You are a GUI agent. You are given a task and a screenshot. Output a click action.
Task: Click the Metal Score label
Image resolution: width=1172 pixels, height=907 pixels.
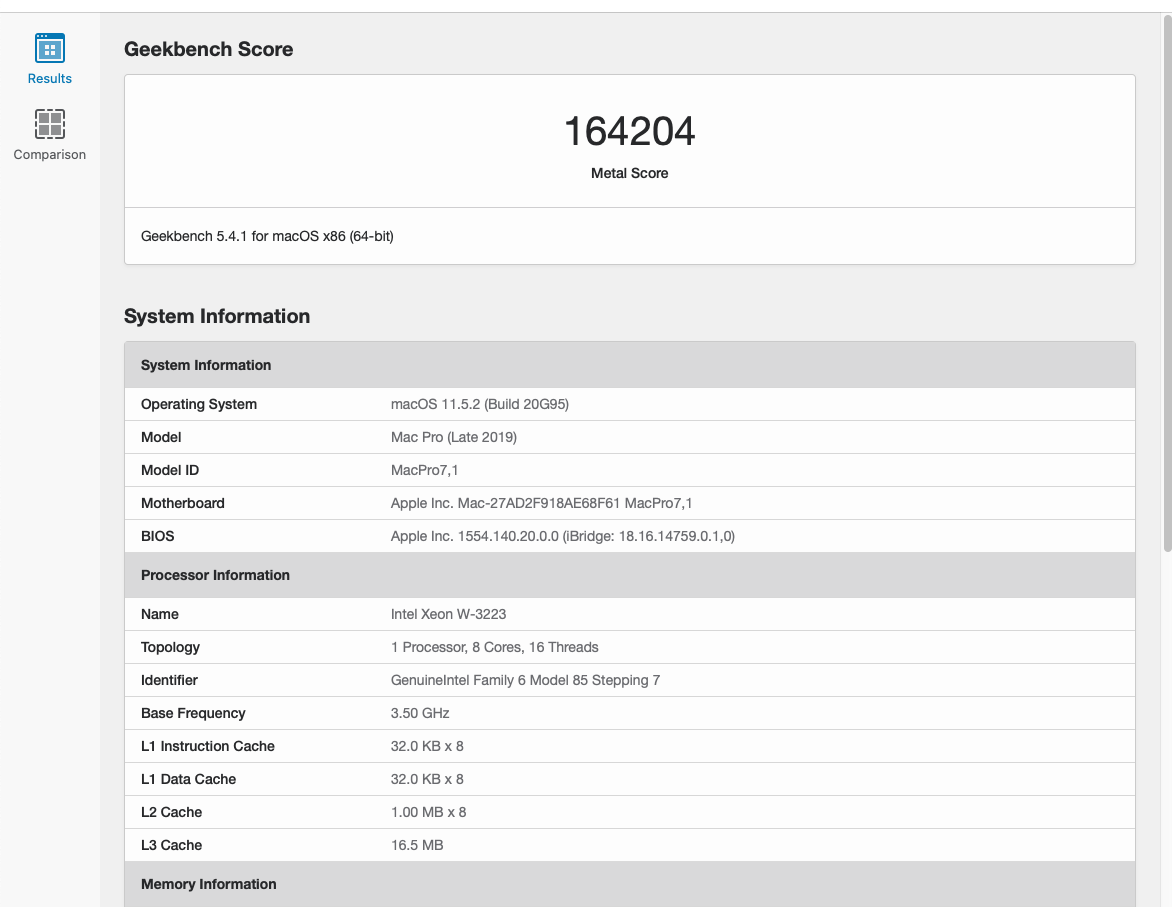pyautogui.click(x=629, y=173)
